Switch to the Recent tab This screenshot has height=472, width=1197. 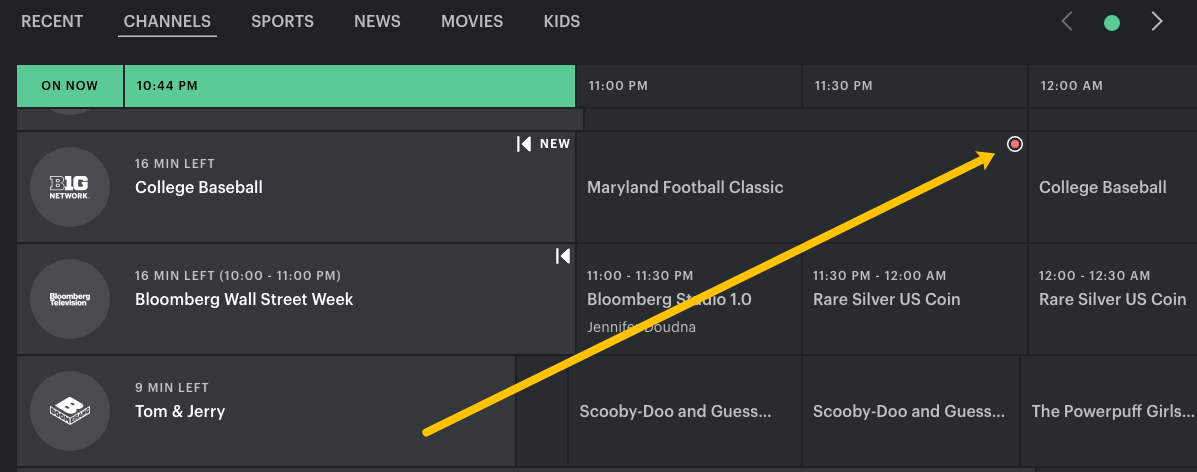[x=52, y=21]
